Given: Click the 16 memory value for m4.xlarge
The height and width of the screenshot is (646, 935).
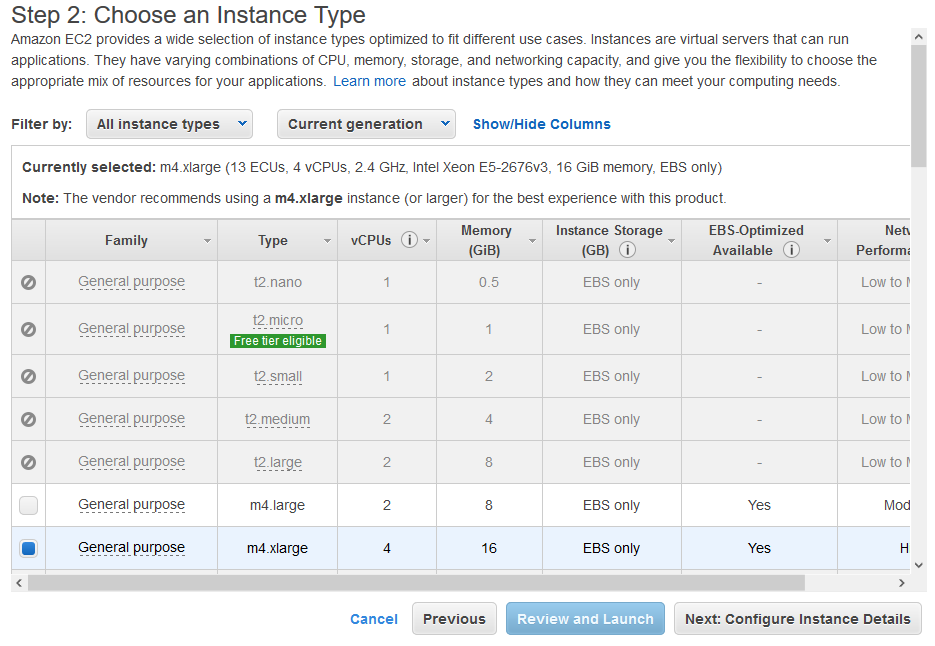Looking at the screenshot, I should [x=489, y=548].
